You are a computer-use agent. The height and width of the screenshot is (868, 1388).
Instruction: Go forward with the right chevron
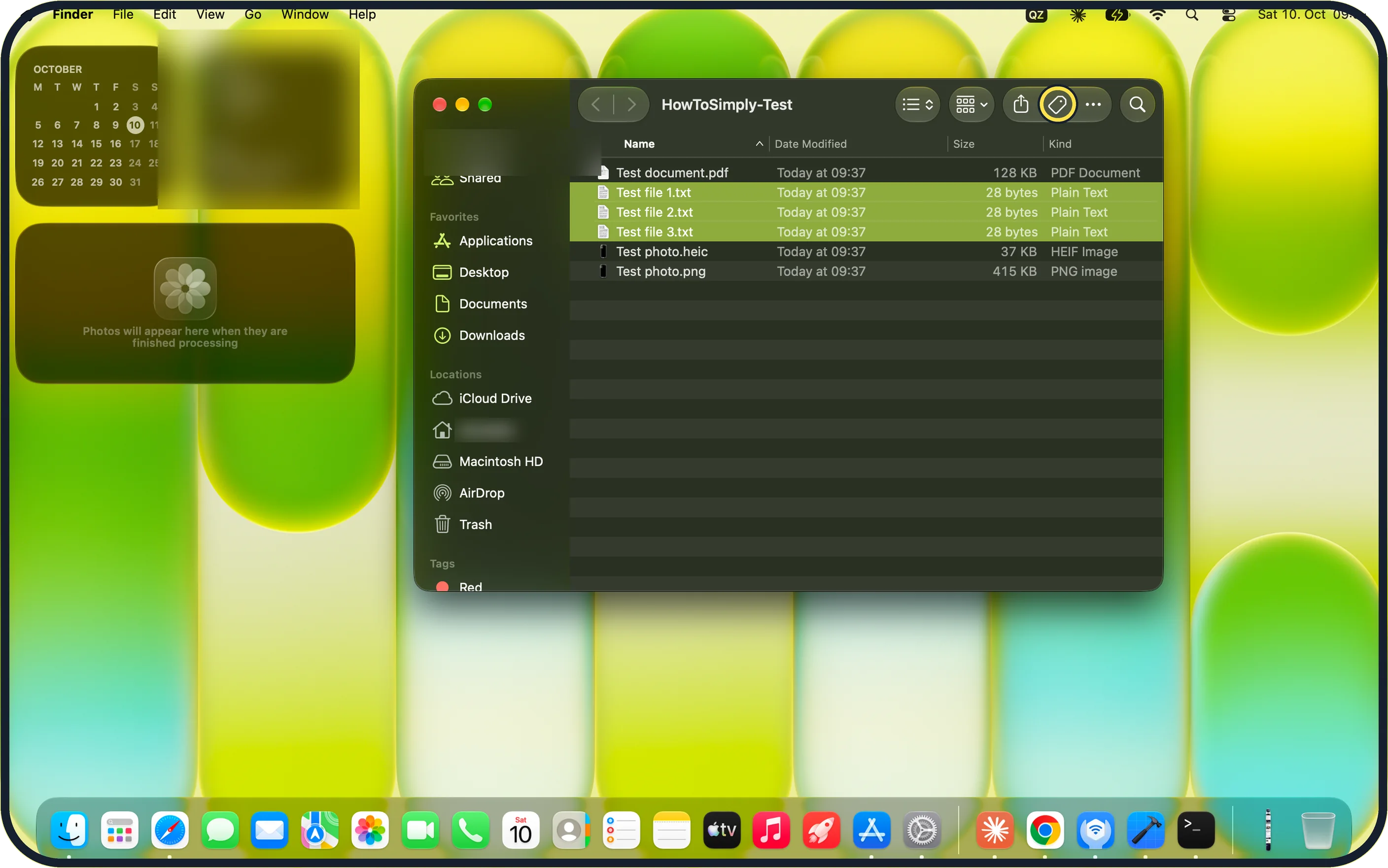631,104
